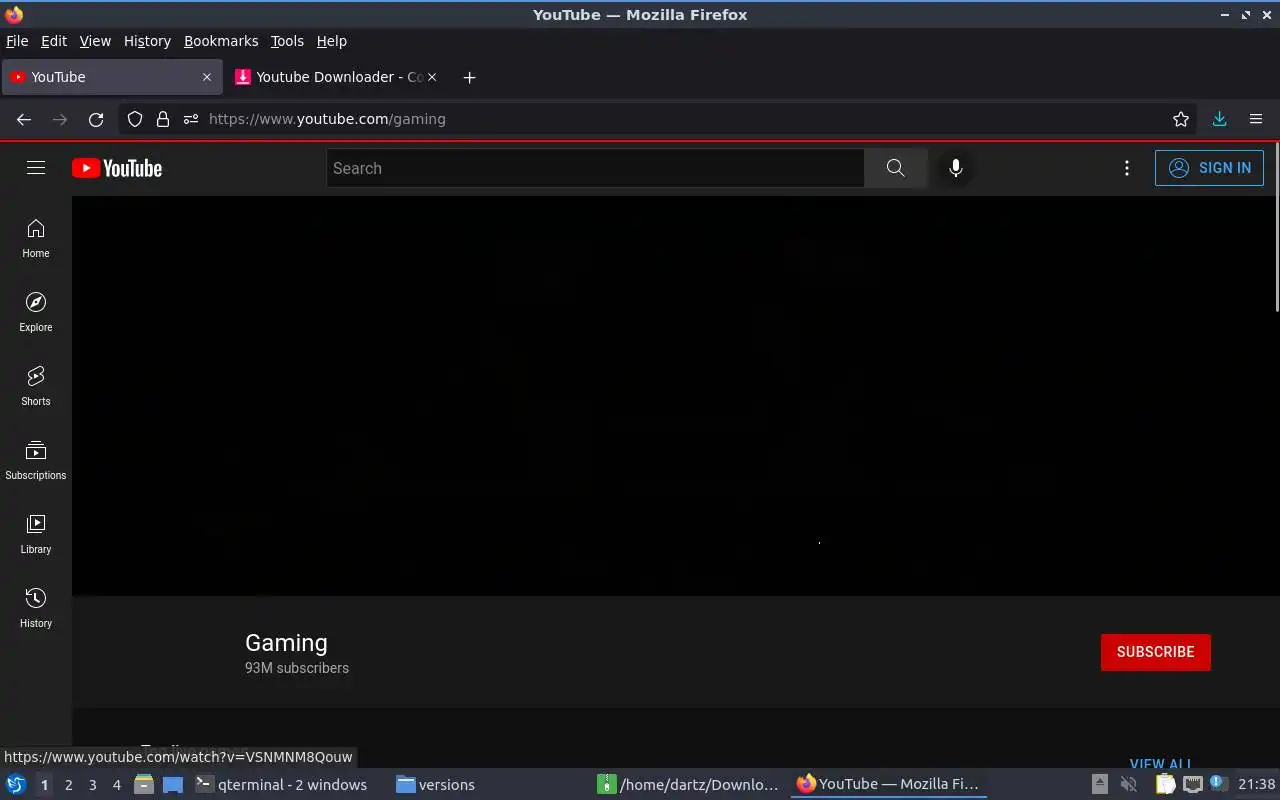The height and width of the screenshot is (800, 1280).
Task: Click the forward navigation arrow
Action: [x=60, y=119]
